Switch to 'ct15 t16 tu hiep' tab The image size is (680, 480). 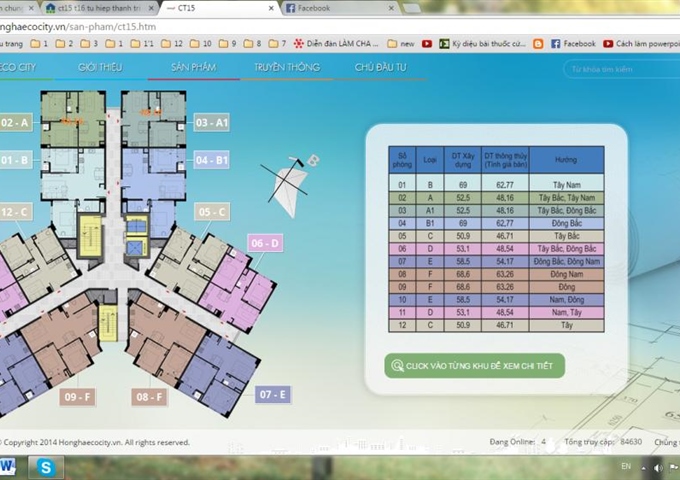pos(99,8)
